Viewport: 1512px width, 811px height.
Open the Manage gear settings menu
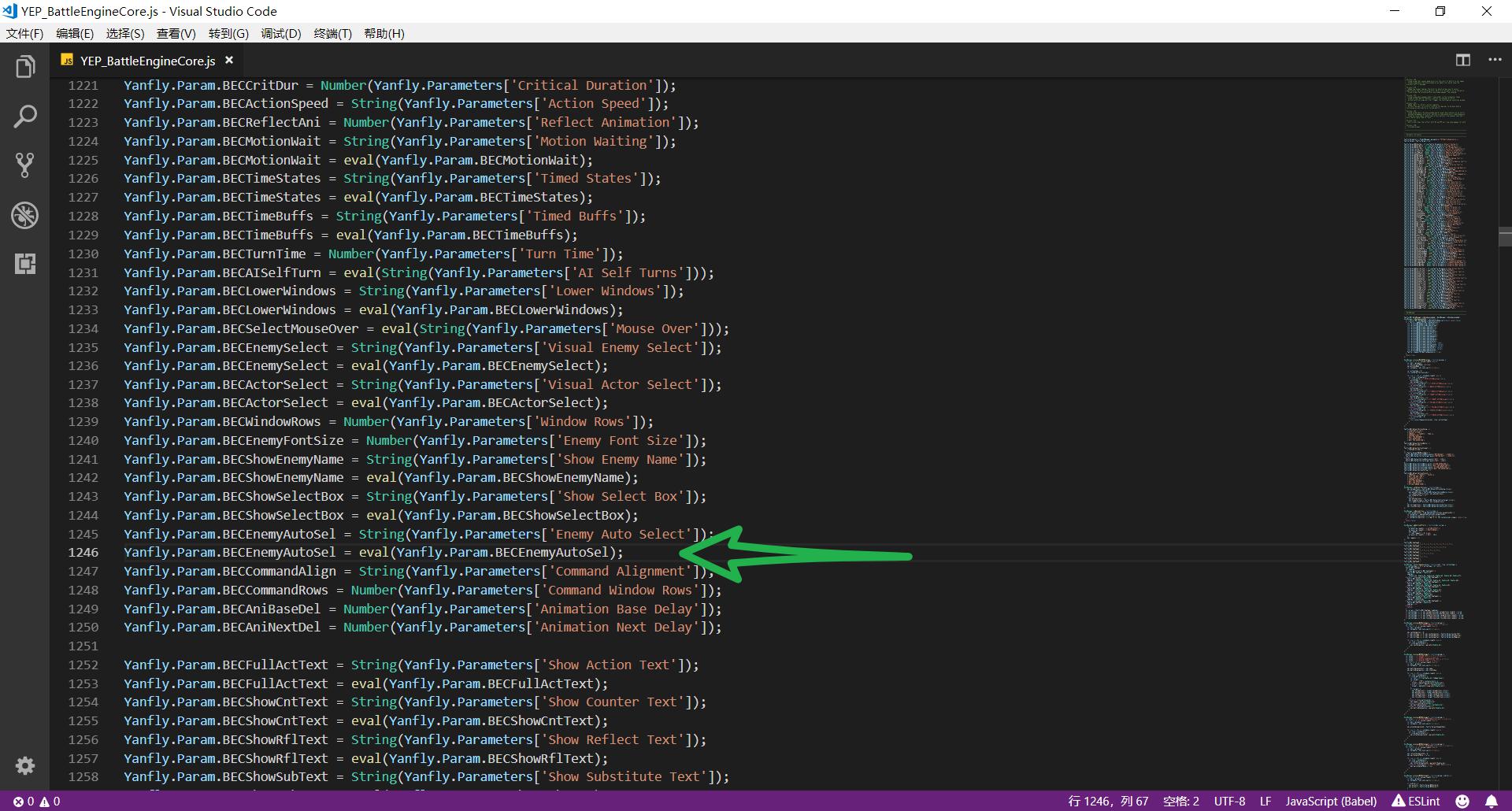coord(25,765)
